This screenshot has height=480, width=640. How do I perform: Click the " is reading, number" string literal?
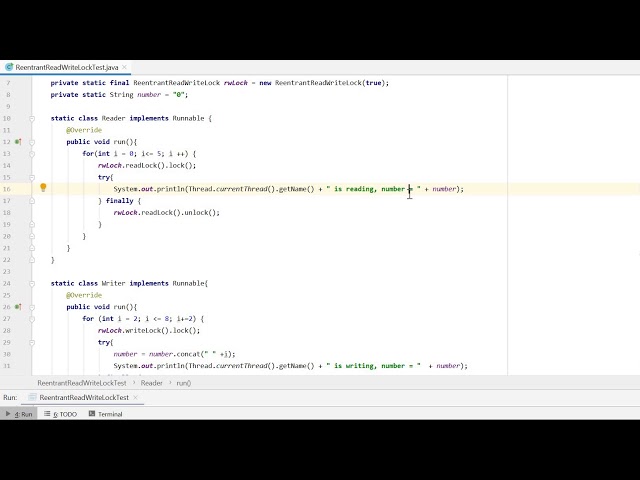(x=373, y=189)
